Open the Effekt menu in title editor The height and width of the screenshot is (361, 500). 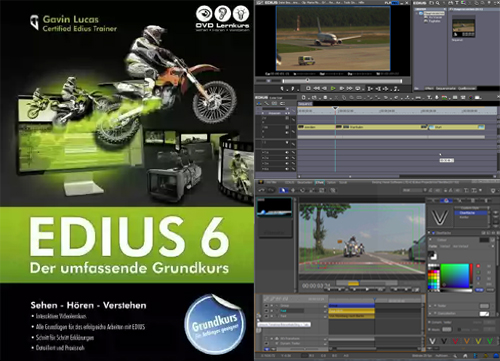[319, 182]
